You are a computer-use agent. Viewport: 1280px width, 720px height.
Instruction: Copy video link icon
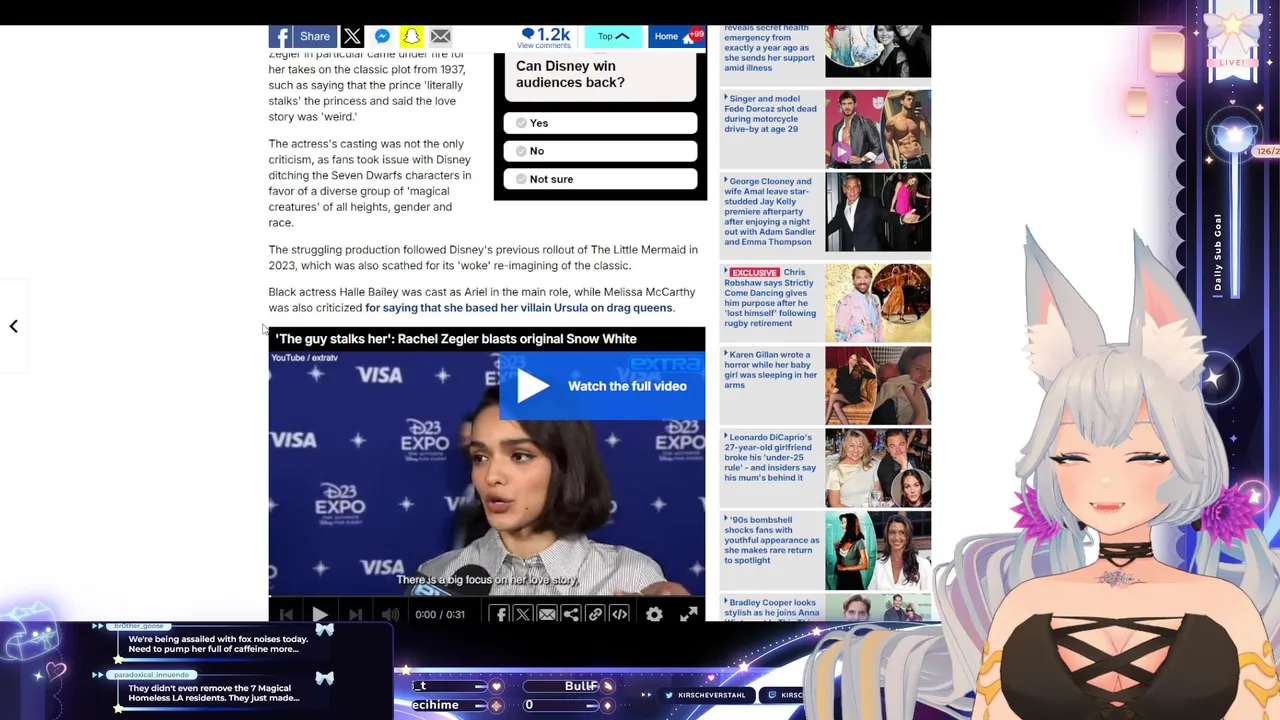(x=595, y=614)
